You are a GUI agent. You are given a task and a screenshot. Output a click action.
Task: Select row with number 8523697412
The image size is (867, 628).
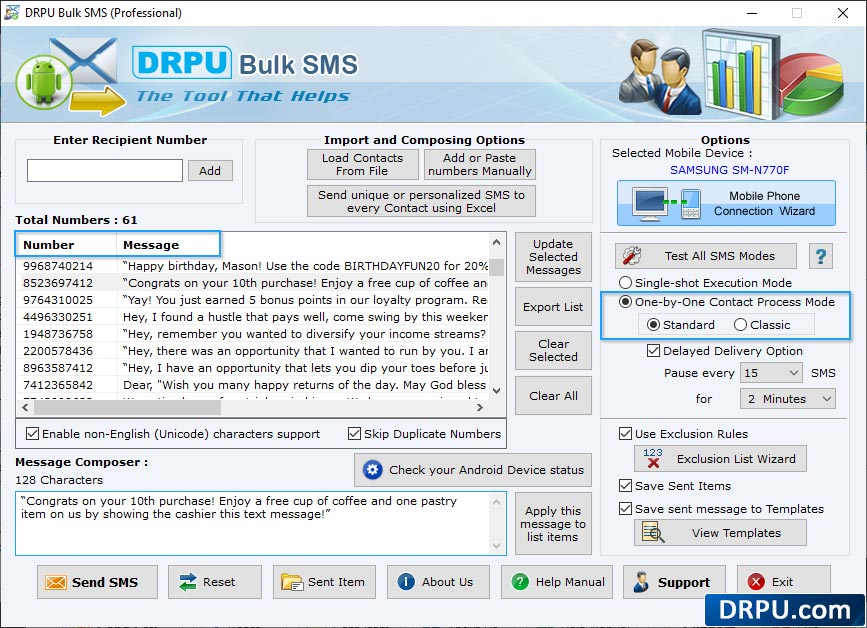(x=253, y=283)
